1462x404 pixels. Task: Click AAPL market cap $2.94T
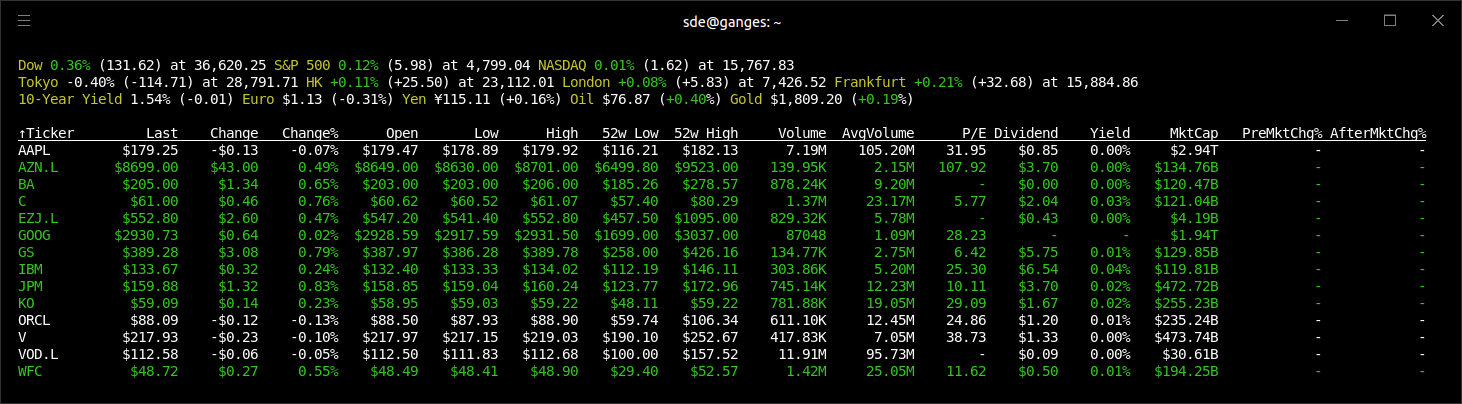(1194, 149)
